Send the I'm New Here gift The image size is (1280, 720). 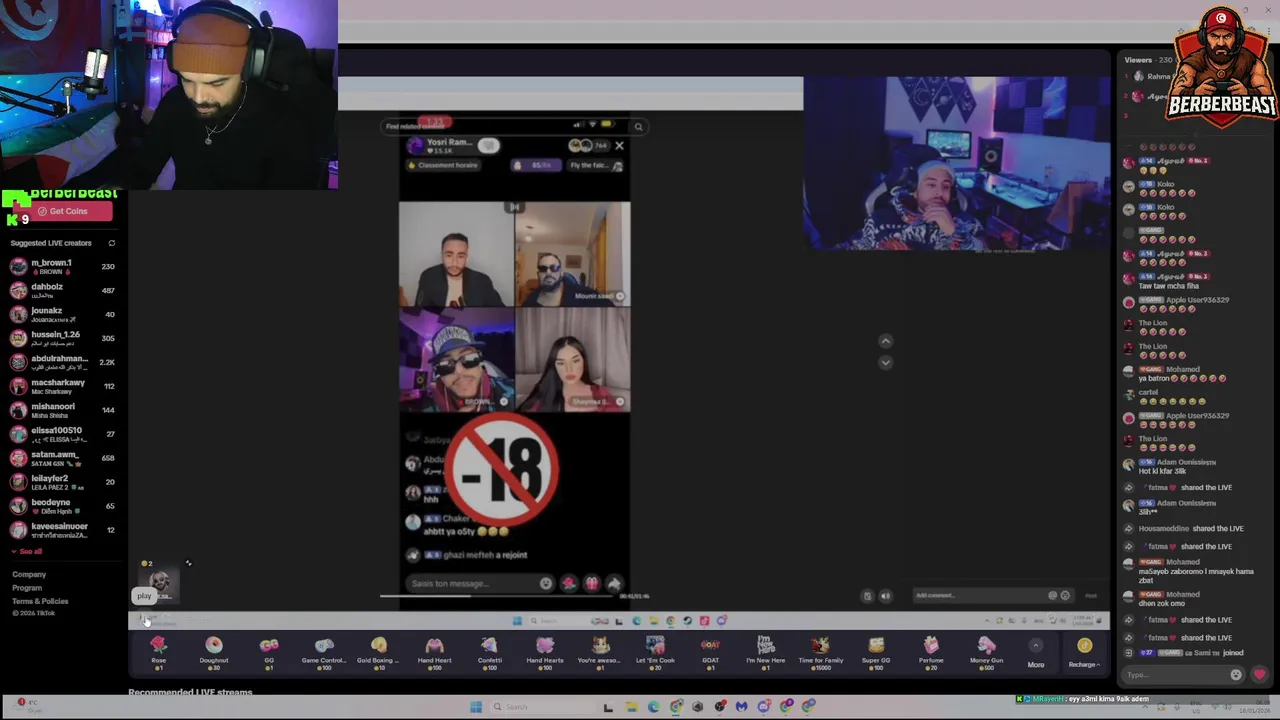point(766,652)
